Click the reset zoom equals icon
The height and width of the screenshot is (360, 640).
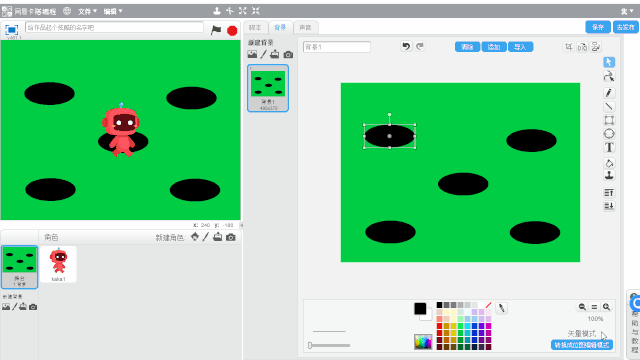point(594,307)
